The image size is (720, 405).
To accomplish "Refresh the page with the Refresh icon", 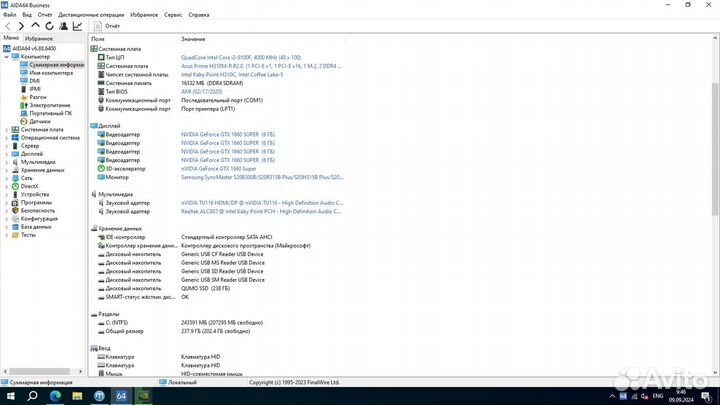I will 51,26.
